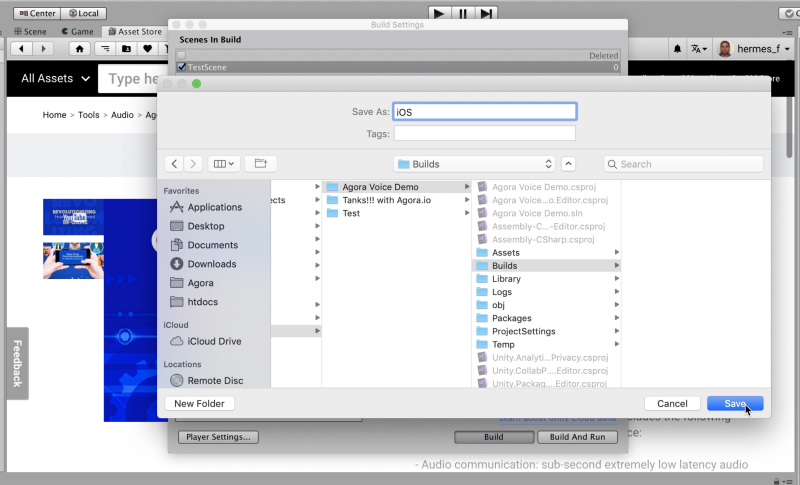Step one frame forward in Unity
Screen dimensions: 800x485
pos(486,13)
